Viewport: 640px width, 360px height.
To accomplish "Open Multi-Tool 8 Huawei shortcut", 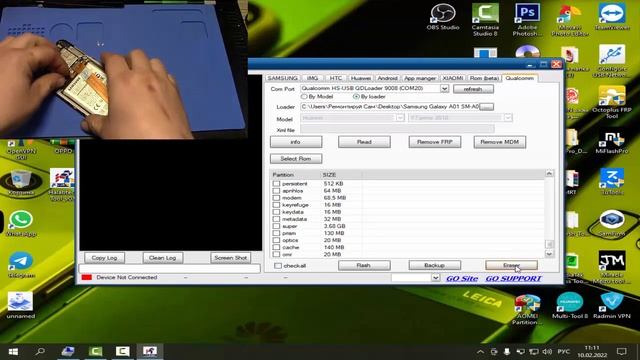I will click(x=570, y=305).
